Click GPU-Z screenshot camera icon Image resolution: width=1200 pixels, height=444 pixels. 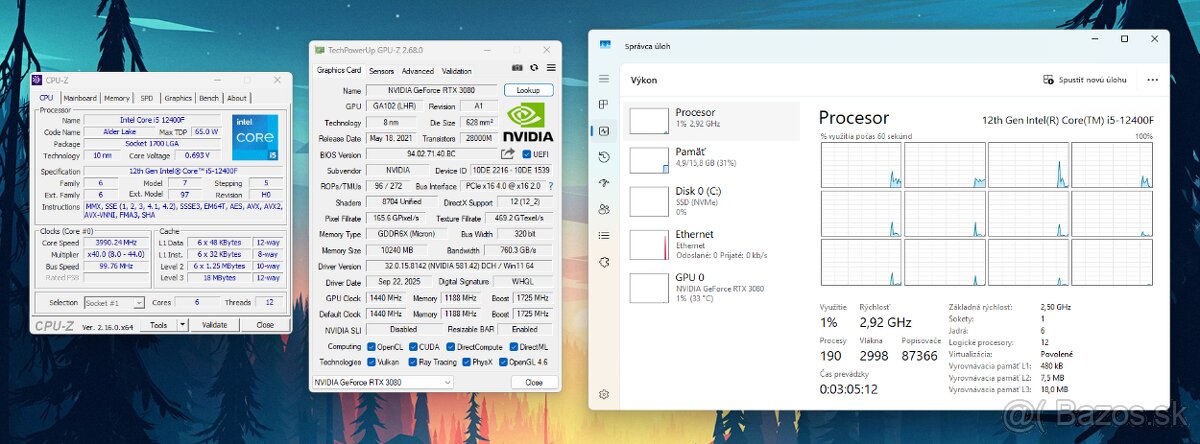(518, 69)
